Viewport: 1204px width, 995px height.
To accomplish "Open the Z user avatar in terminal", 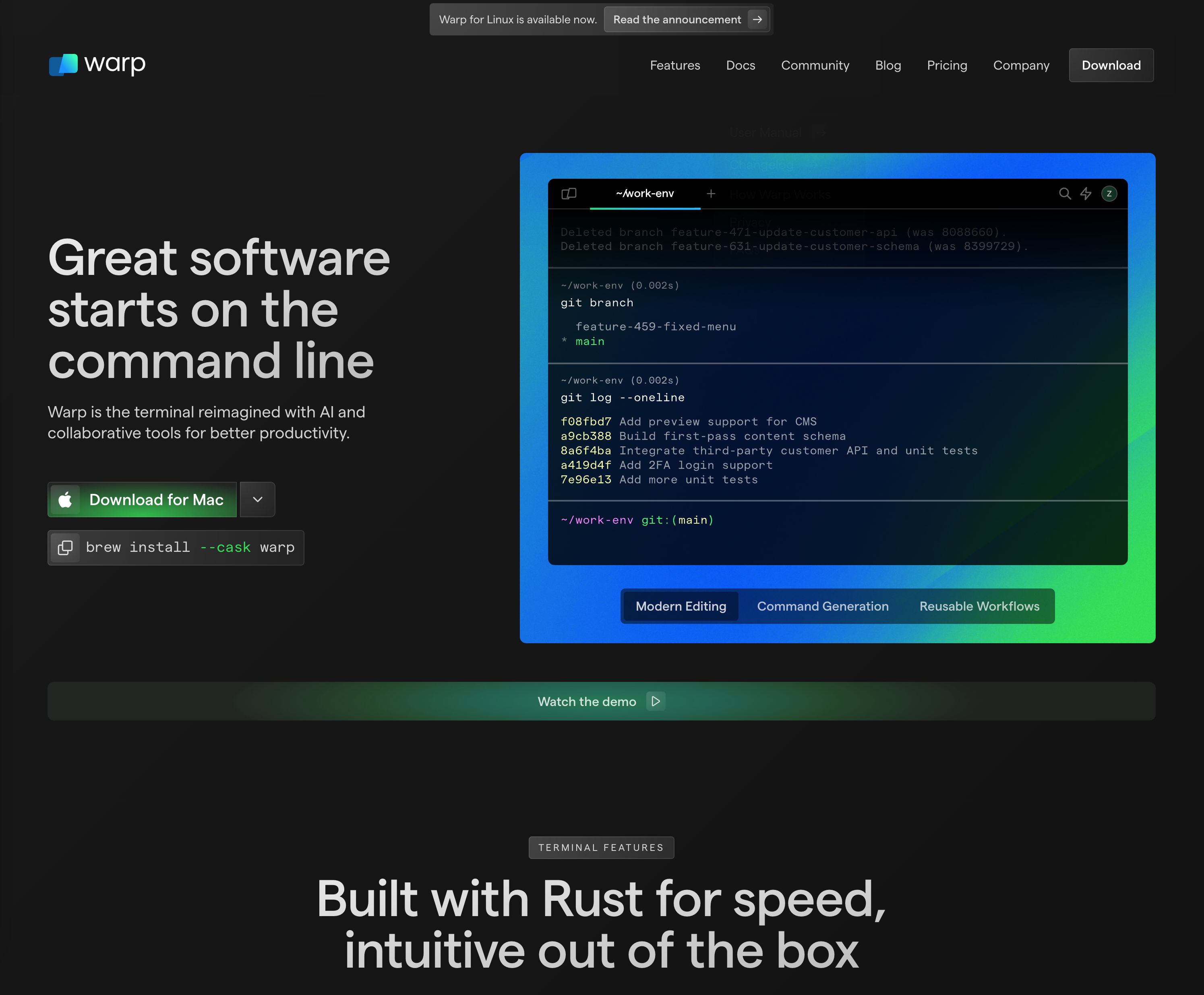I will click(1109, 194).
